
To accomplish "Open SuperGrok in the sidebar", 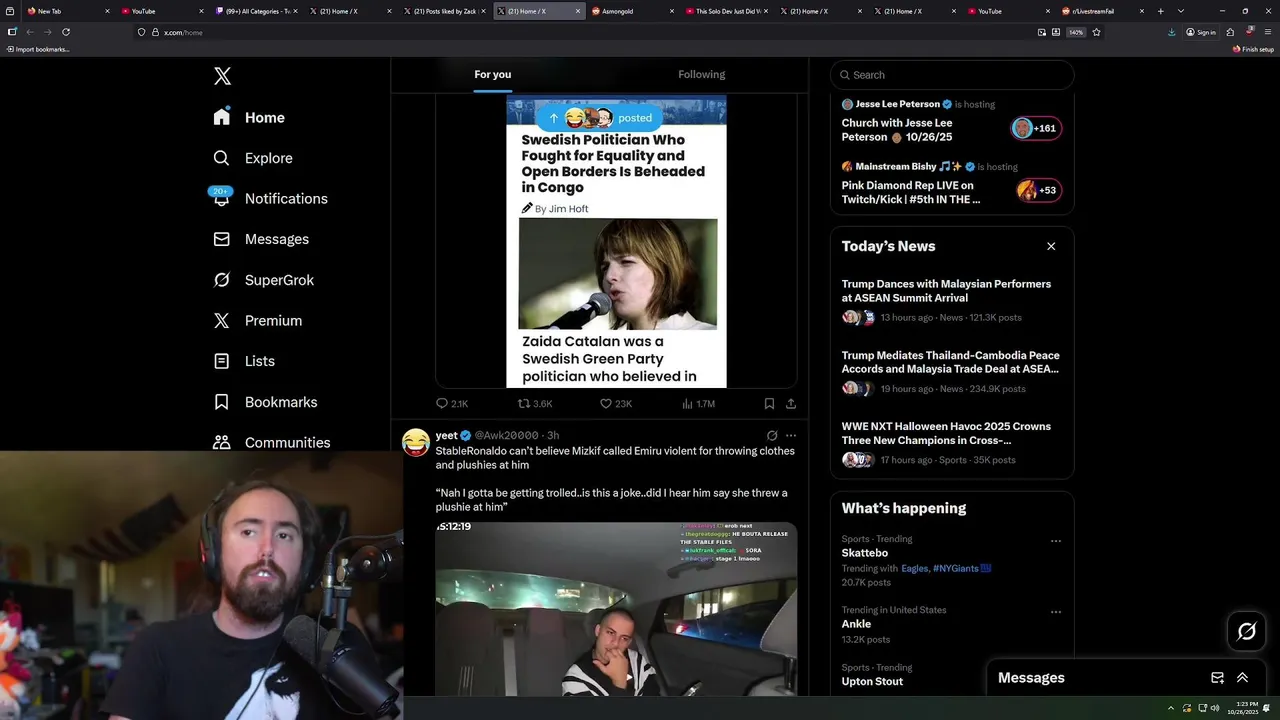I will click(x=264, y=280).
